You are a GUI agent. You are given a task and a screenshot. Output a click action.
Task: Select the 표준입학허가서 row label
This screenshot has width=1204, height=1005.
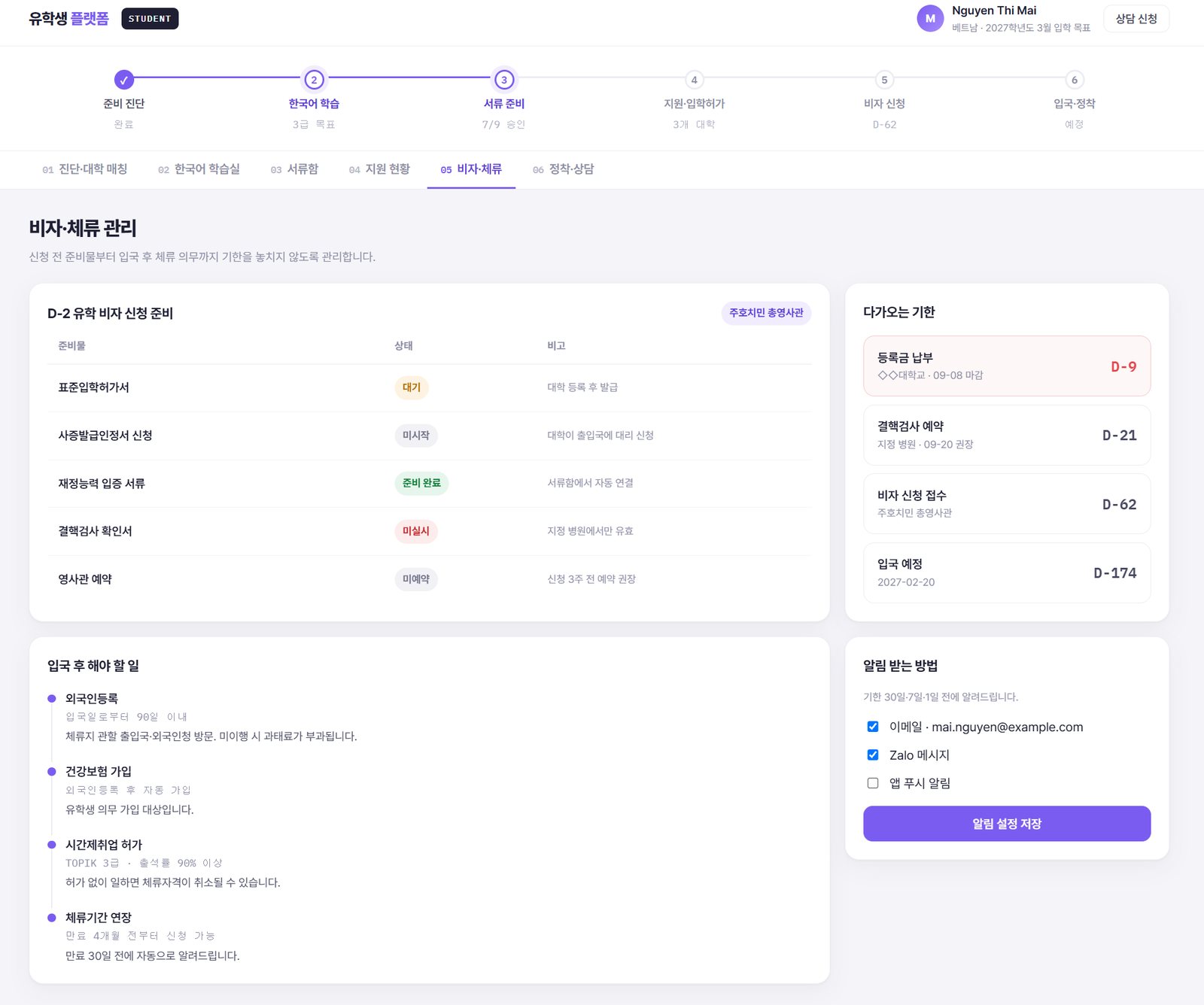[94, 387]
